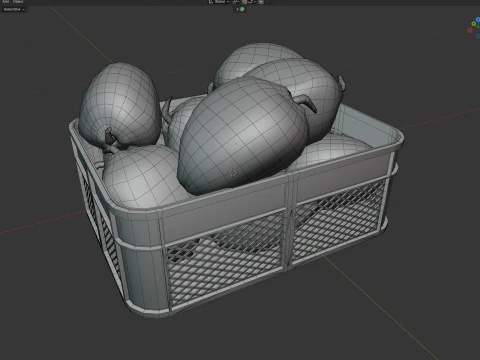This screenshot has width=480, height=360.
Task: Click the 3D cursor on the front pear
Action: click(233, 172)
